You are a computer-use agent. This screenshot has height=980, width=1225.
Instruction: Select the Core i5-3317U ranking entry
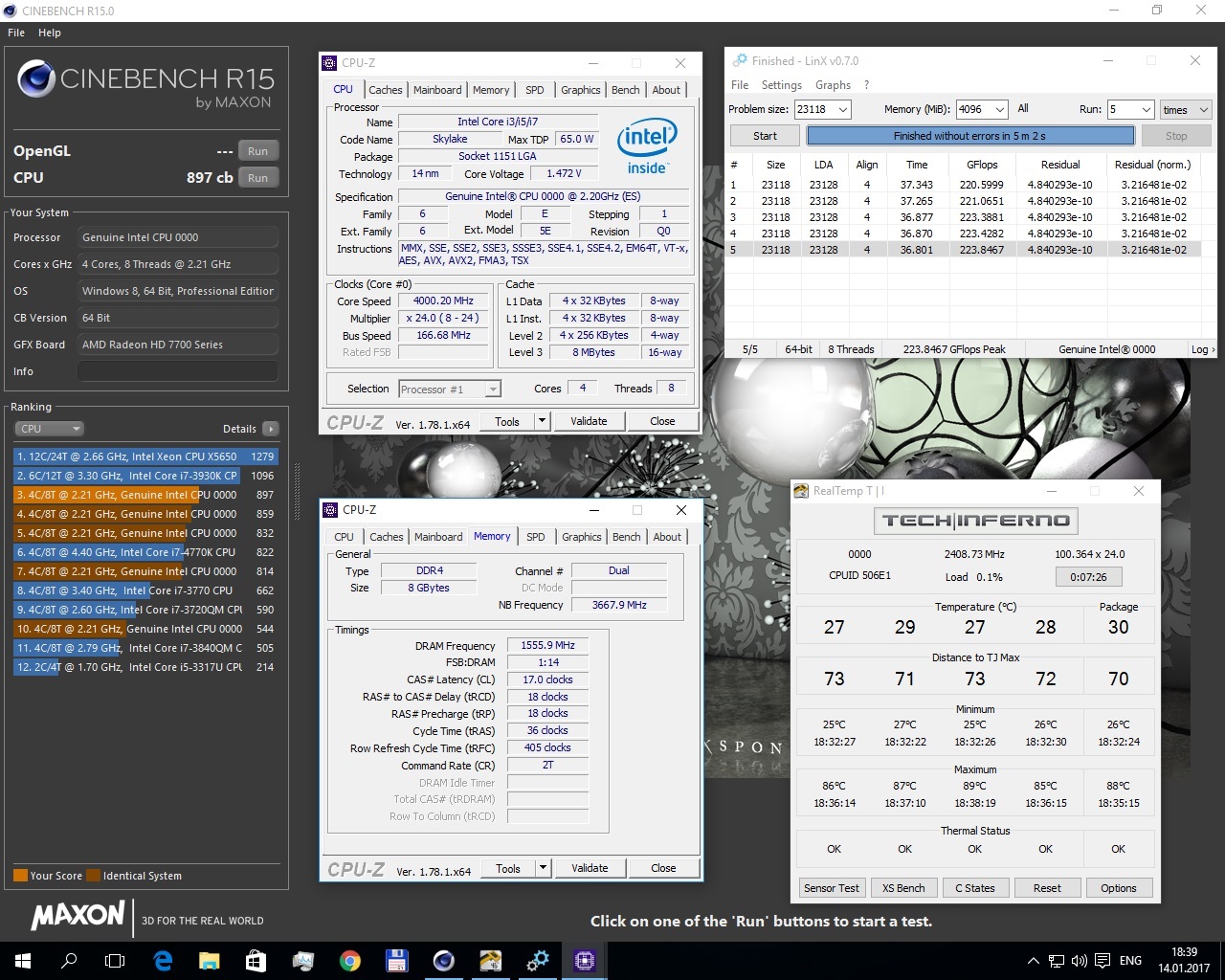tap(145, 667)
